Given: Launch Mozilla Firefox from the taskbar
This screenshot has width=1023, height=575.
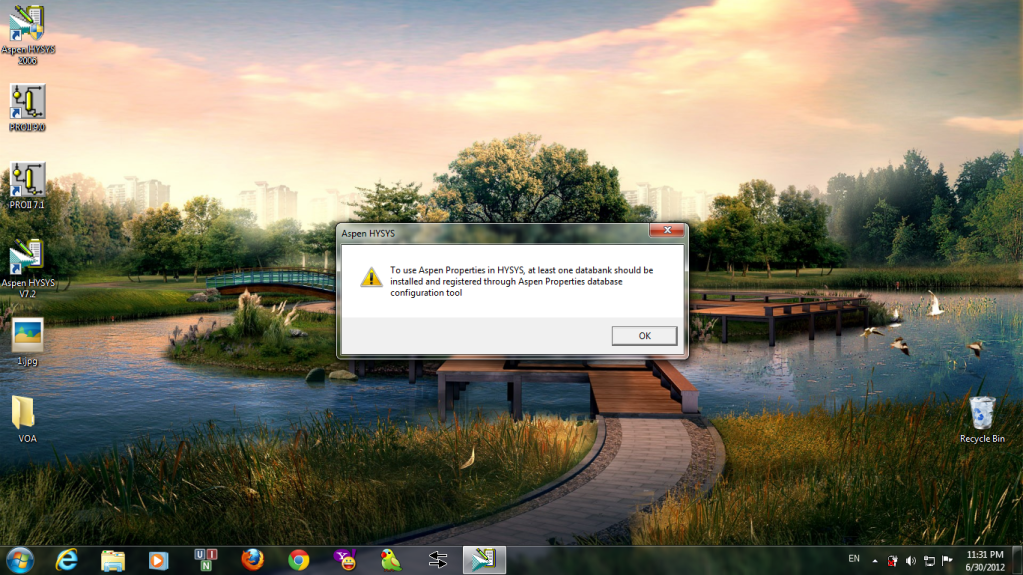Looking at the screenshot, I should [x=252, y=559].
